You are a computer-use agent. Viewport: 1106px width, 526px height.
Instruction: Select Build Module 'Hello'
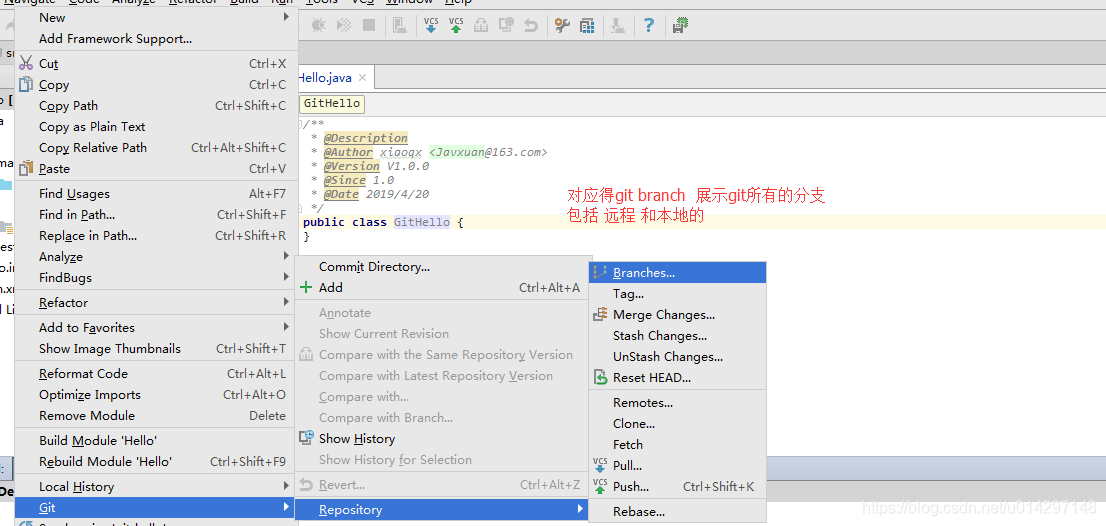click(156, 441)
